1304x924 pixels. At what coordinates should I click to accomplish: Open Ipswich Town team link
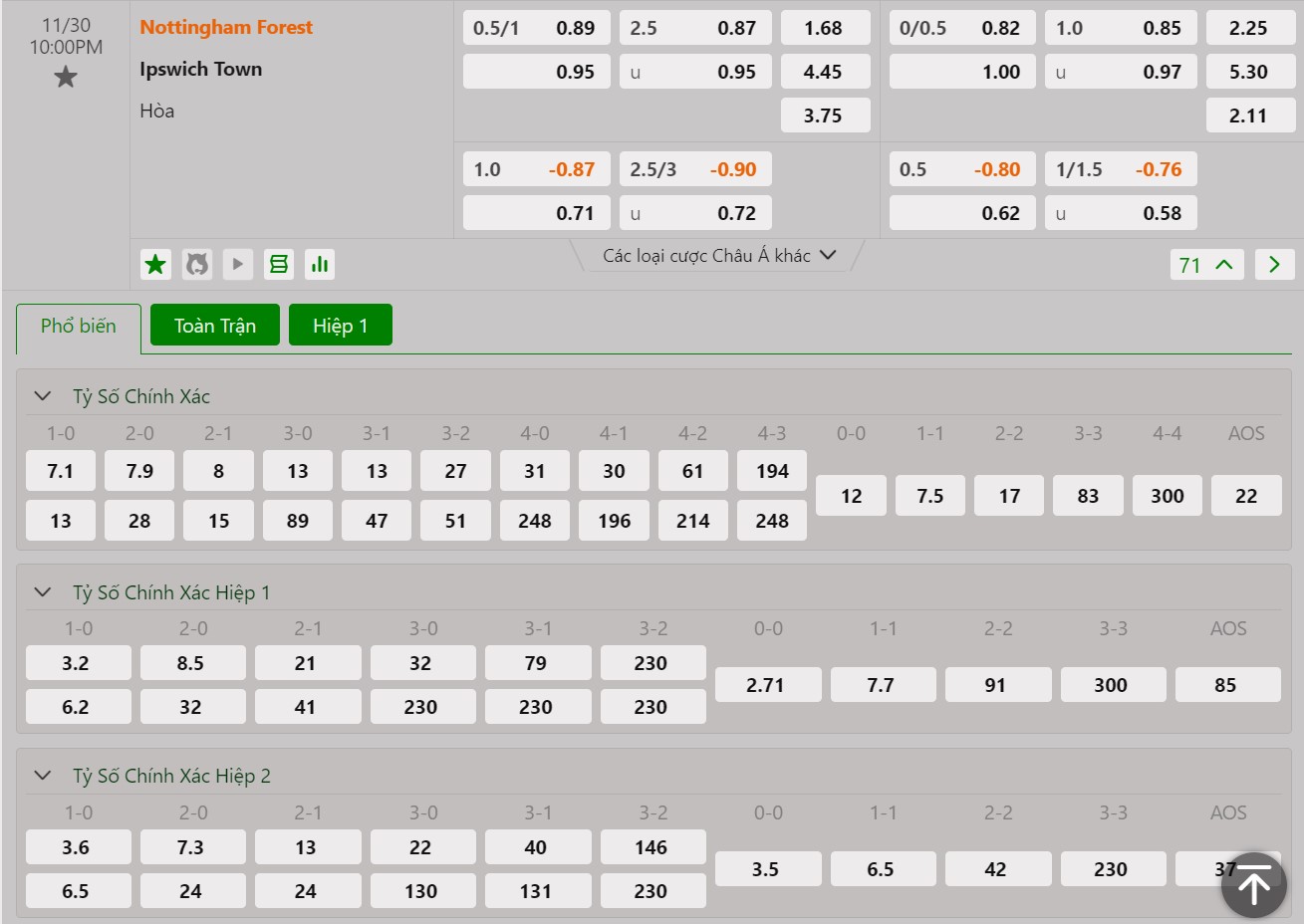(x=201, y=69)
